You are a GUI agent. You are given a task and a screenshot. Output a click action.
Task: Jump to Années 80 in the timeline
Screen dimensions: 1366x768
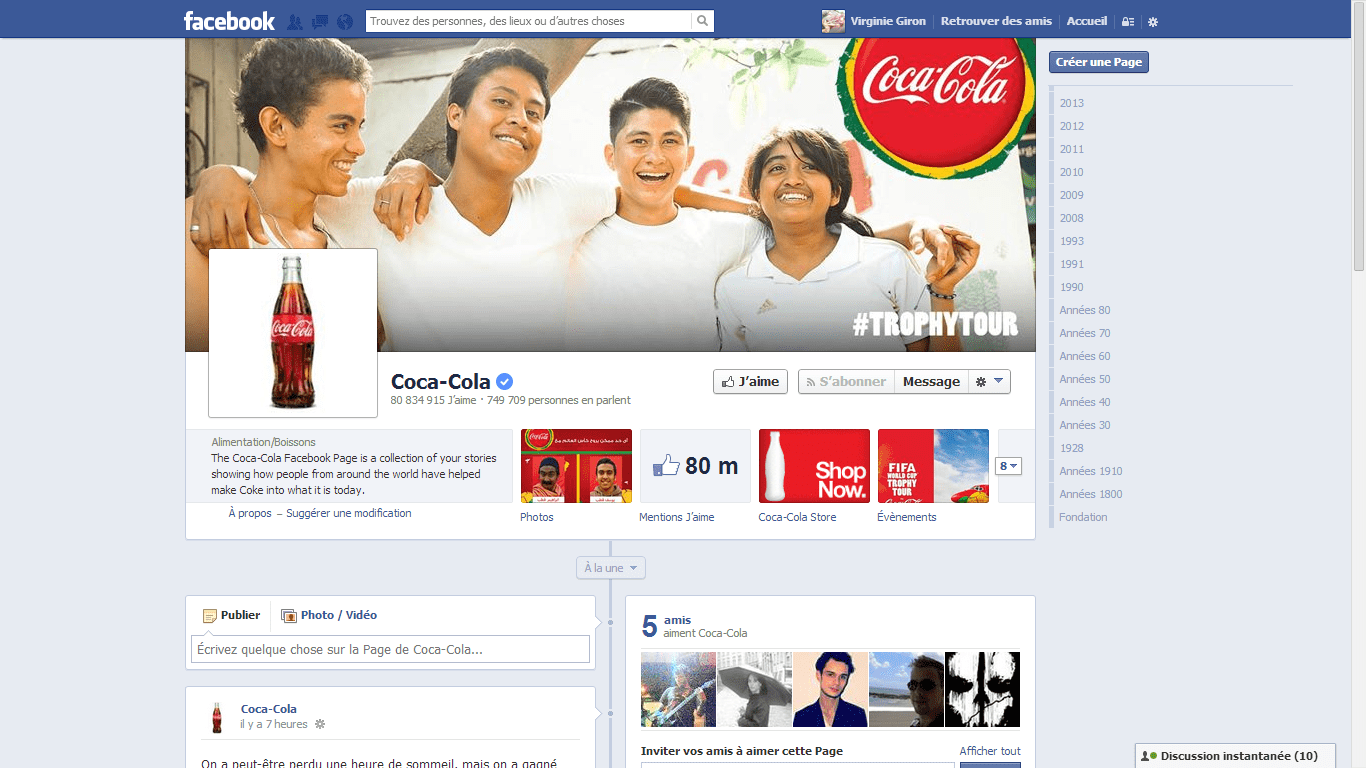tap(1085, 310)
